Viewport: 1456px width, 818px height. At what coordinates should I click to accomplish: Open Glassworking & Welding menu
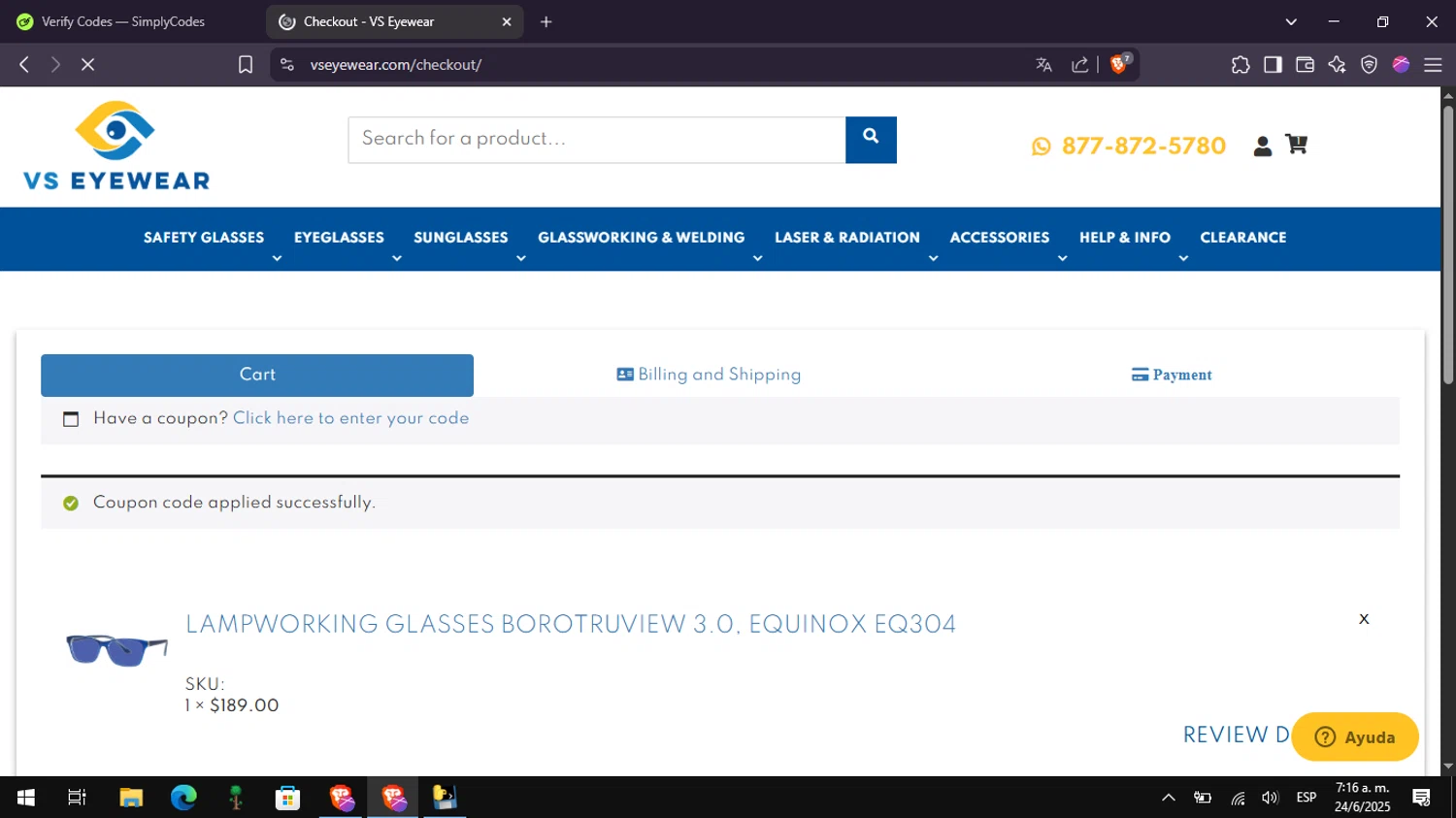642,238
